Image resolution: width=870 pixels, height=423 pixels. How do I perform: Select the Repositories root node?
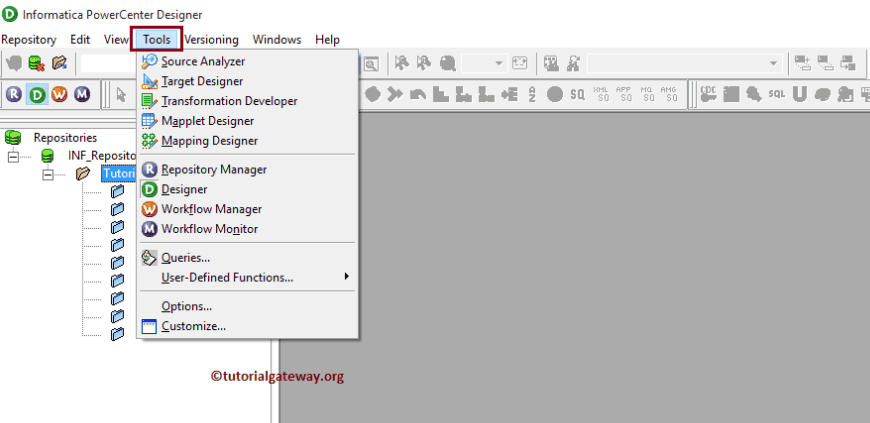65,138
